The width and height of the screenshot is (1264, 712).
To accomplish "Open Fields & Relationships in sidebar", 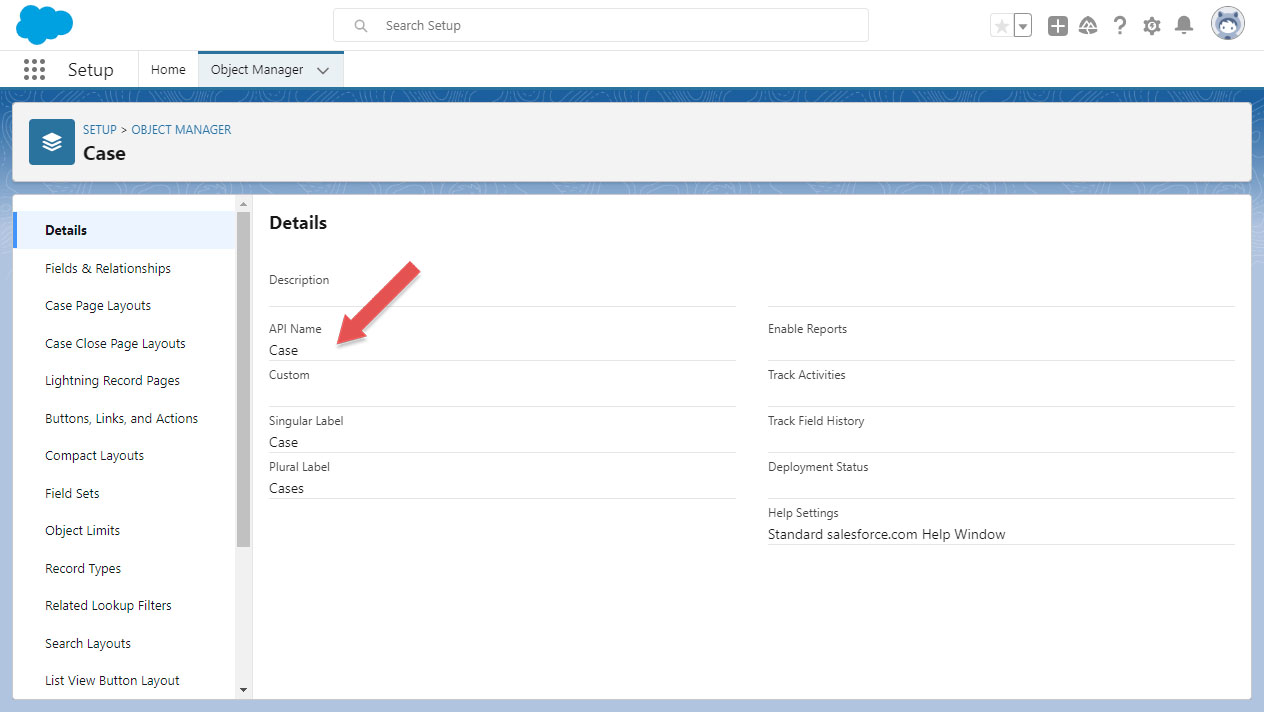I will coord(108,268).
